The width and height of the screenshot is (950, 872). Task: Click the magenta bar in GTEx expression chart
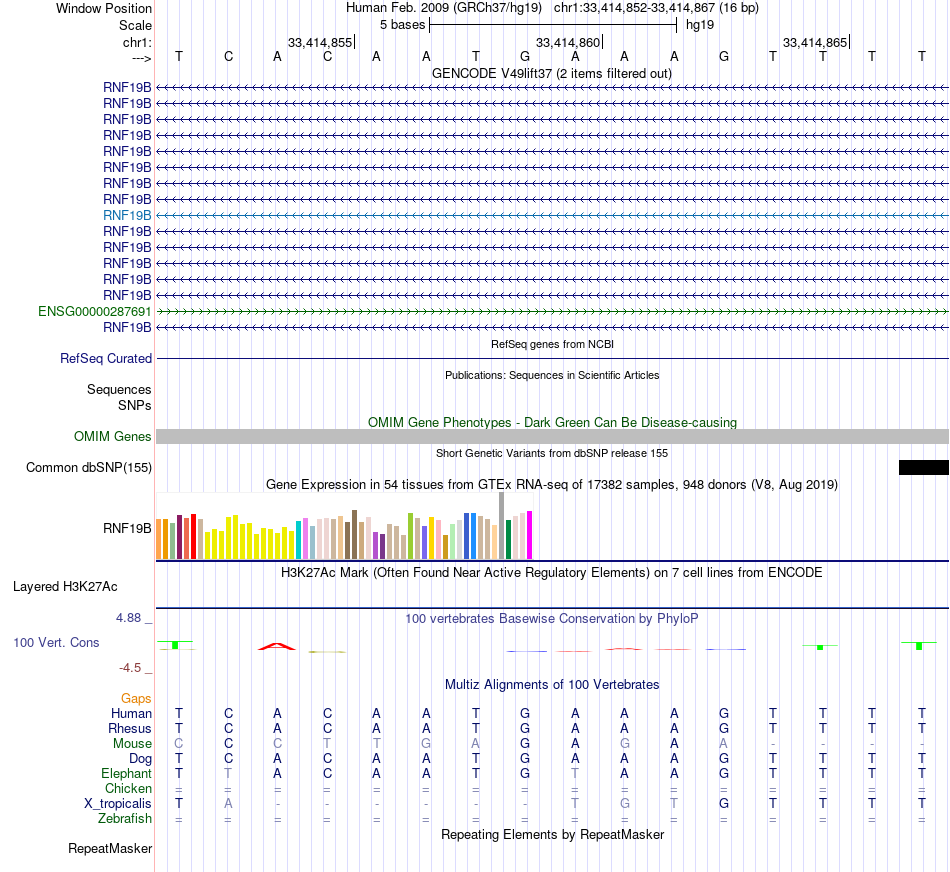[530, 534]
